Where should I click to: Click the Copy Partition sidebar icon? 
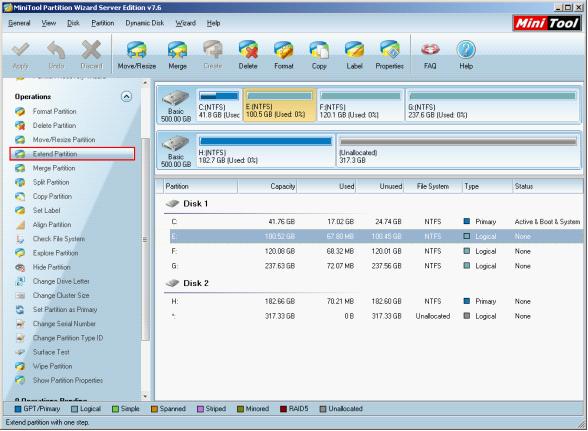20,197
